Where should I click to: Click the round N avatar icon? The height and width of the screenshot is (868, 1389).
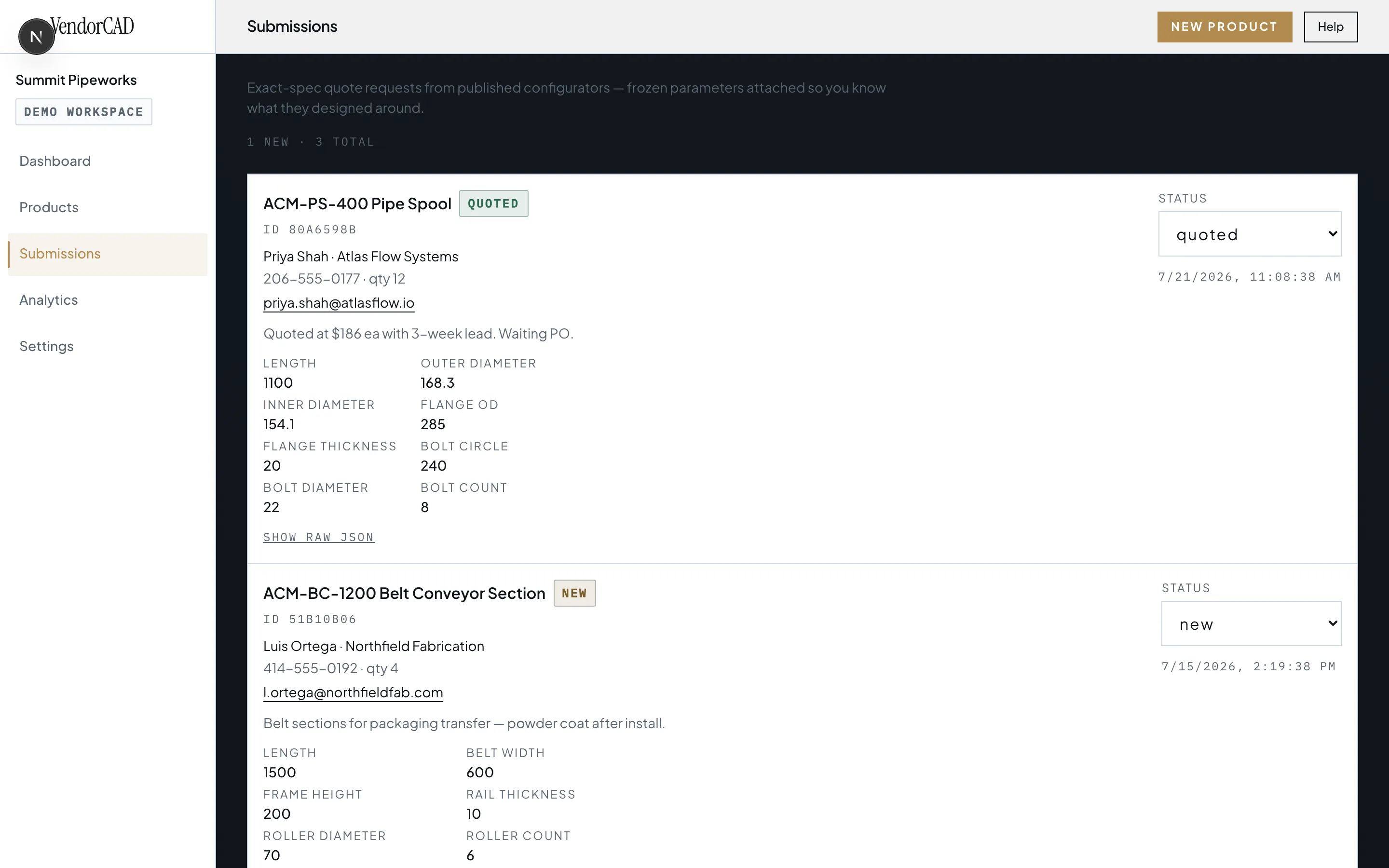(x=36, y=37)
